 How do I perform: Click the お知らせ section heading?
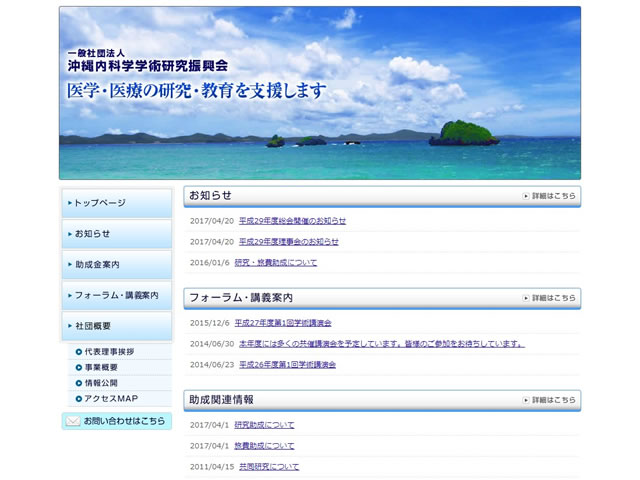coord(210,196)
